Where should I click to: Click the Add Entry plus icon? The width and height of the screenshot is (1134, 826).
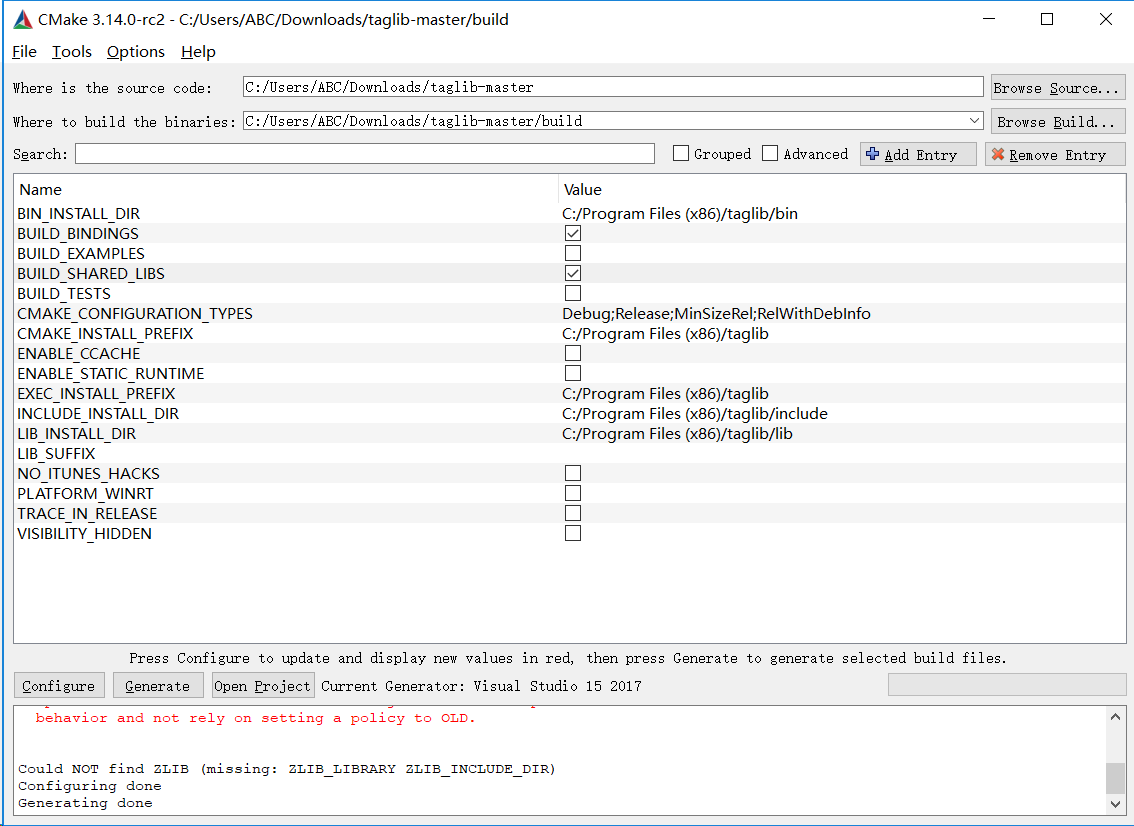(x=873, y=153)
